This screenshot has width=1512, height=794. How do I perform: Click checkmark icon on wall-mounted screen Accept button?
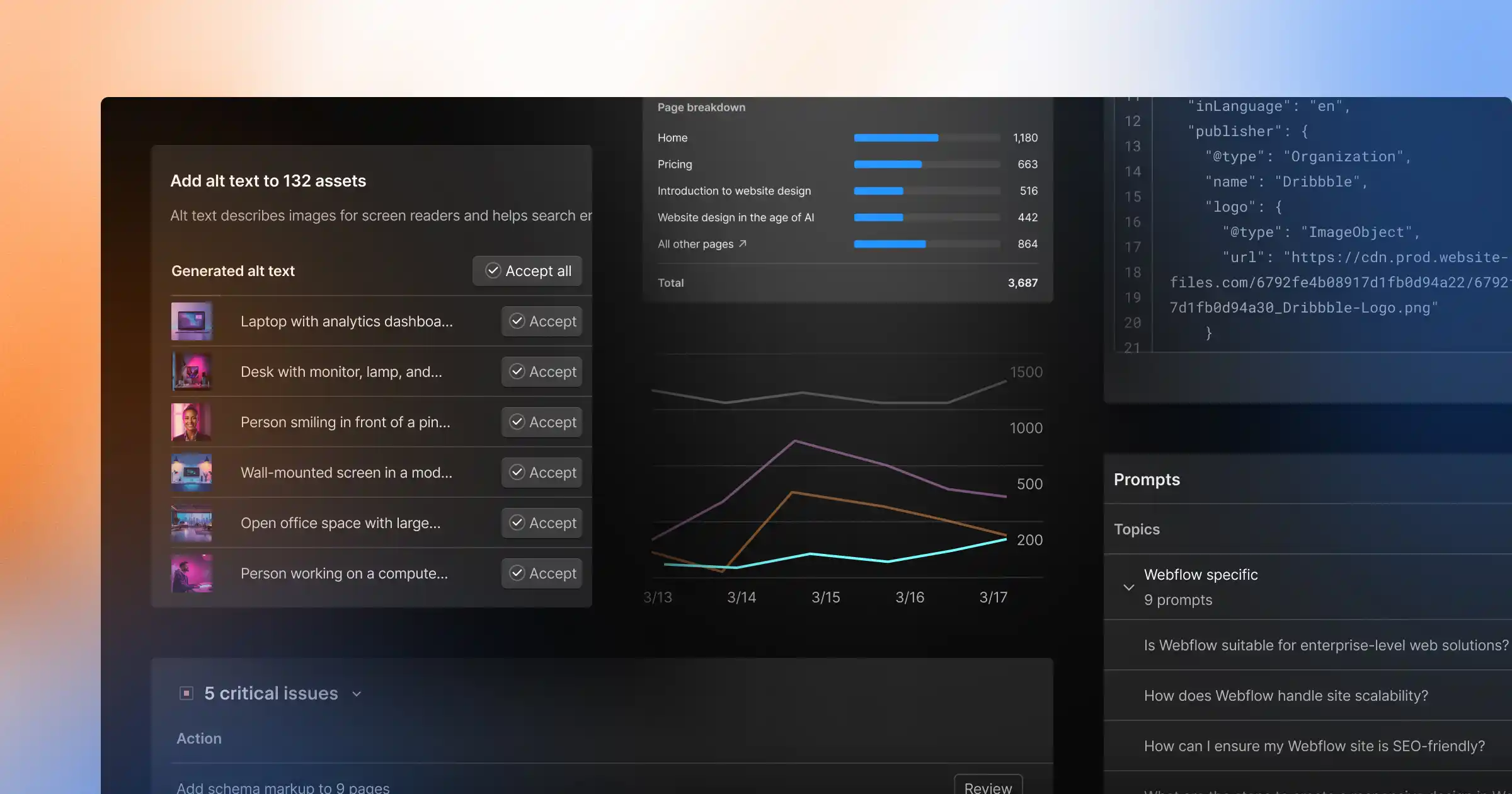(x=518, y=472)
